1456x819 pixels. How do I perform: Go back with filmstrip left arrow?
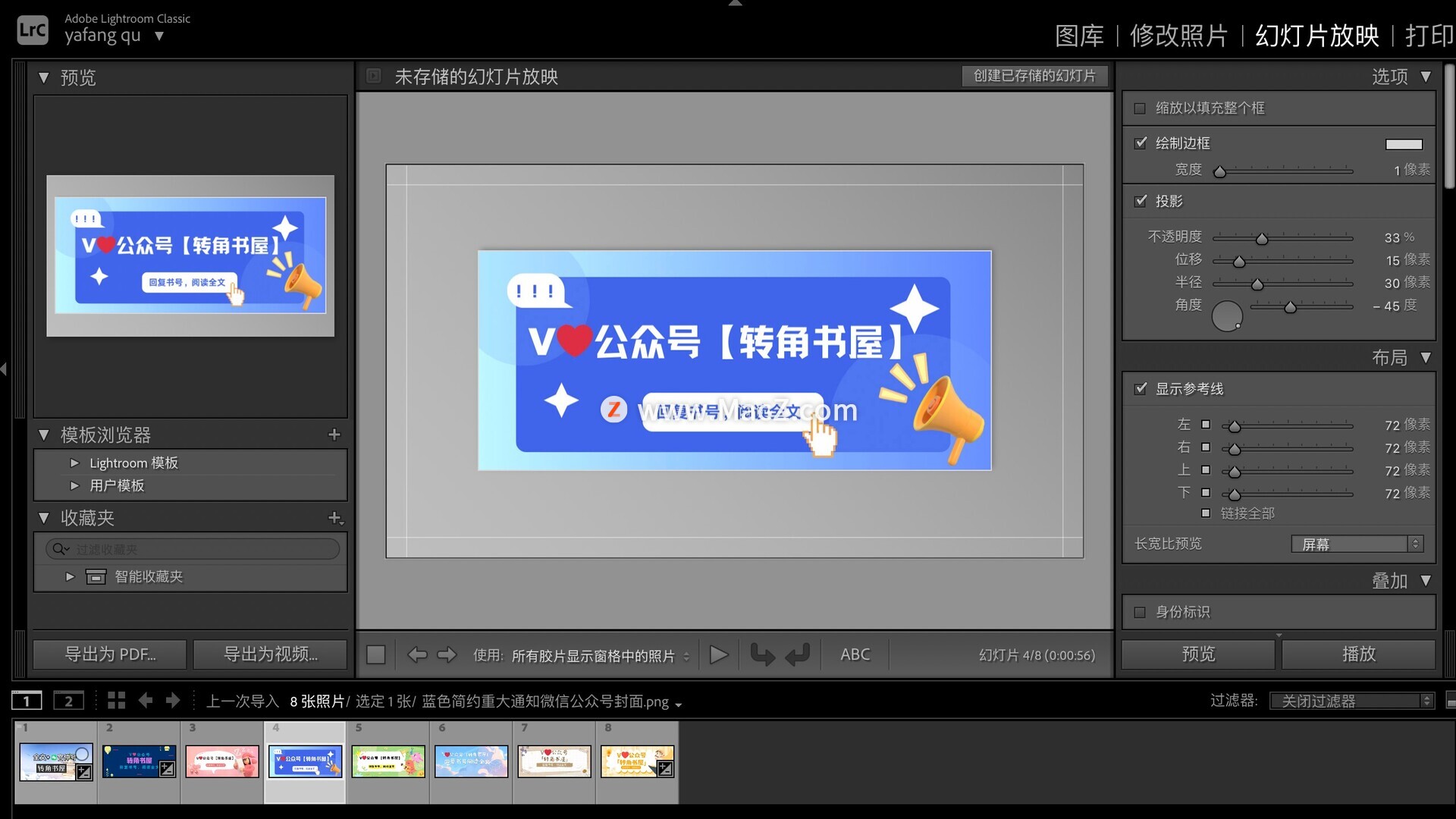[x=146, y=700]
